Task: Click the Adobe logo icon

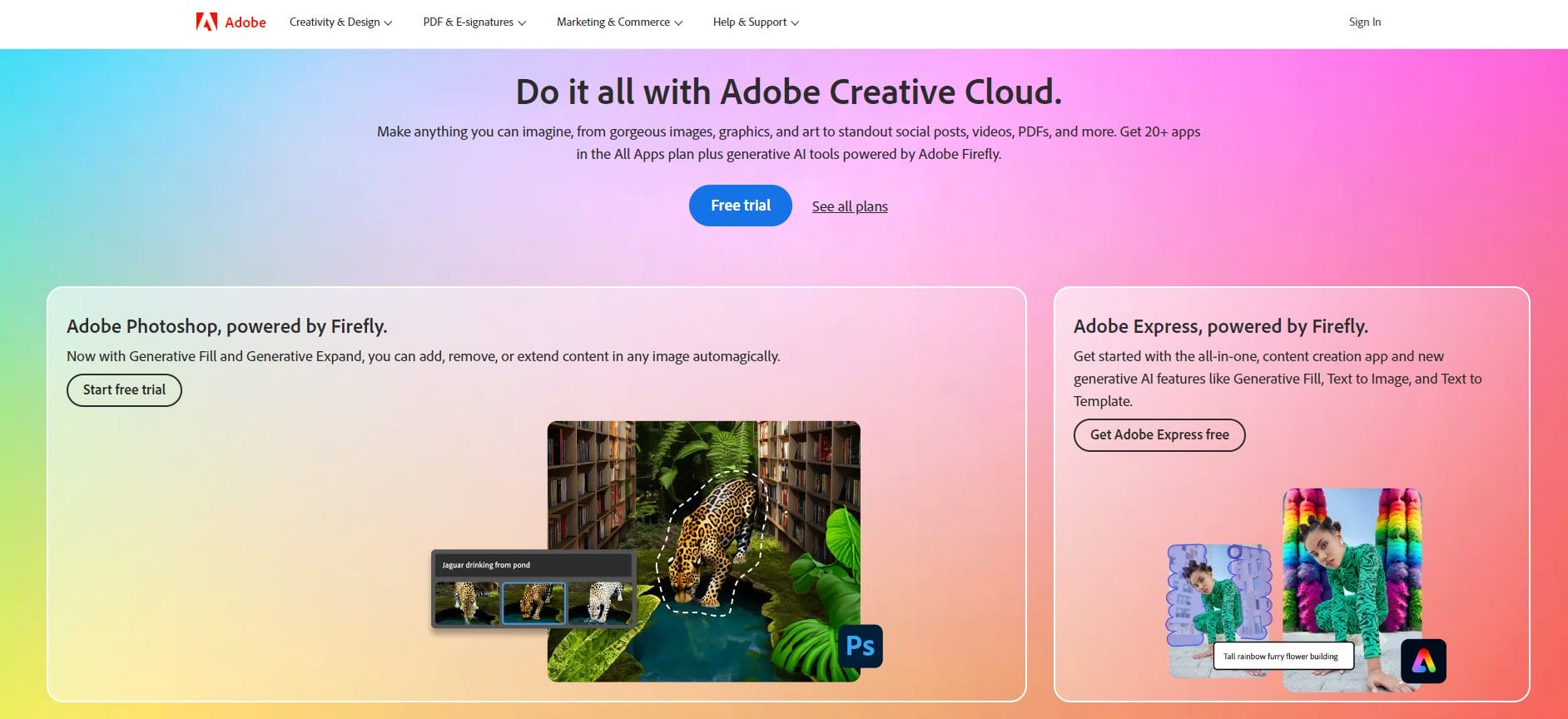Action: click(x=206, y=22)
